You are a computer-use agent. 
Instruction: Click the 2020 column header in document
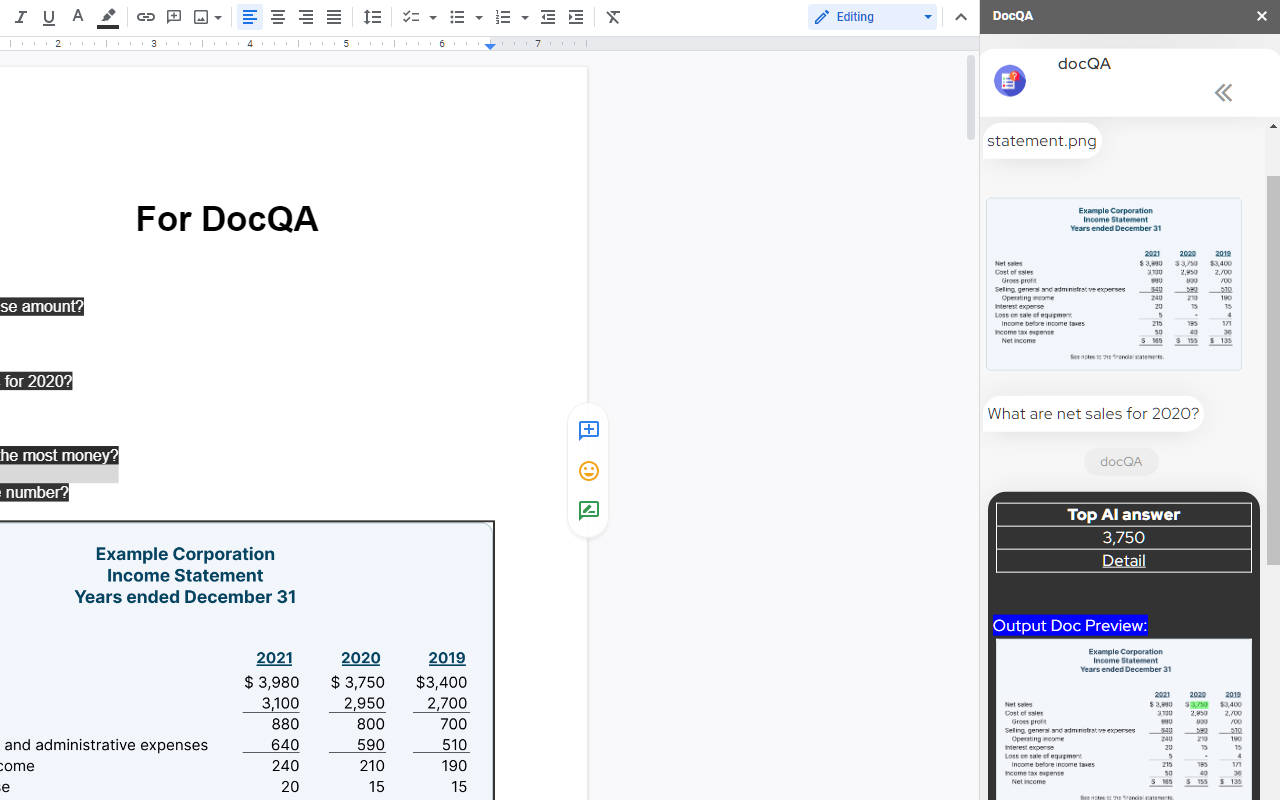point(360,658)
